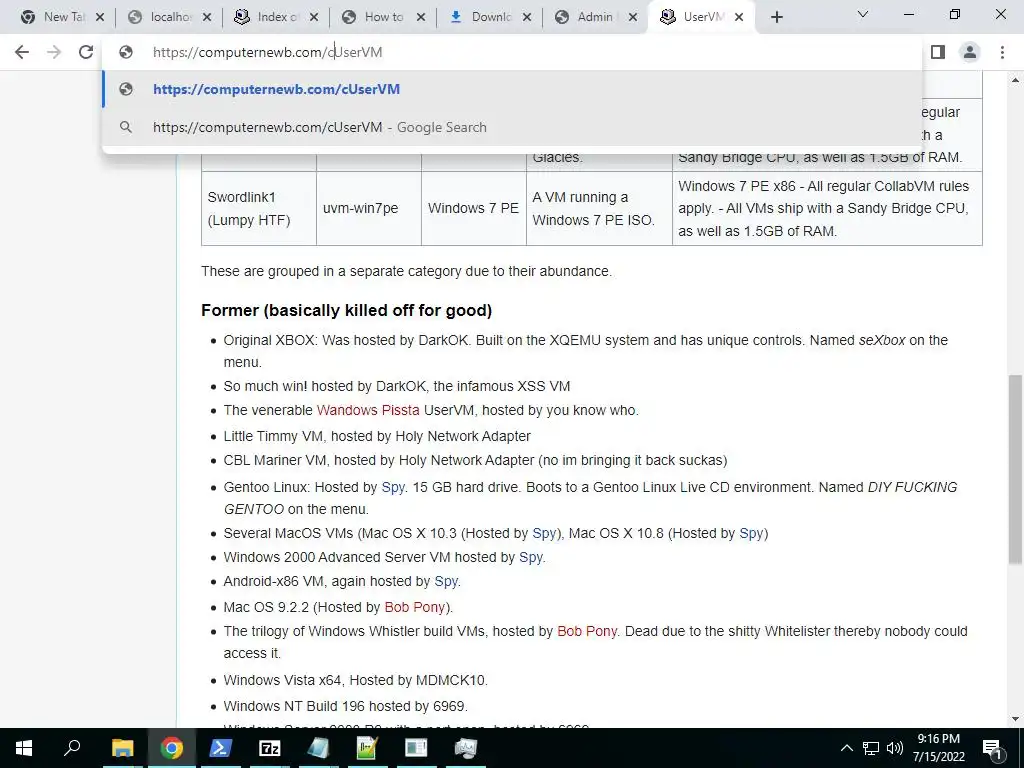Viewport: 1024px width, 768px height.
Task: Open the Bob Pony link in Whistler build entry
Action: [586, 632]
